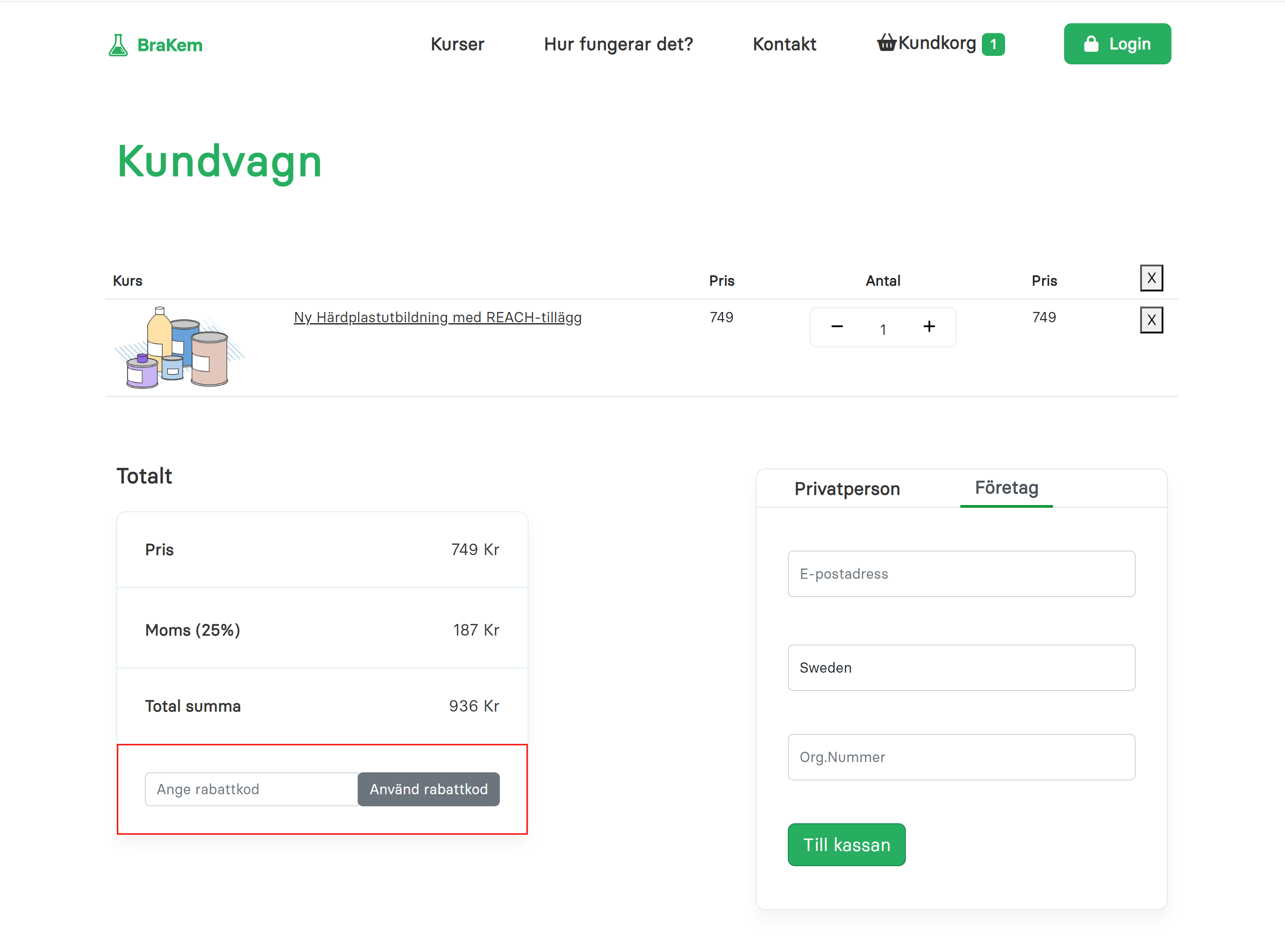Go to the Kontakt page

pos(784,44)
